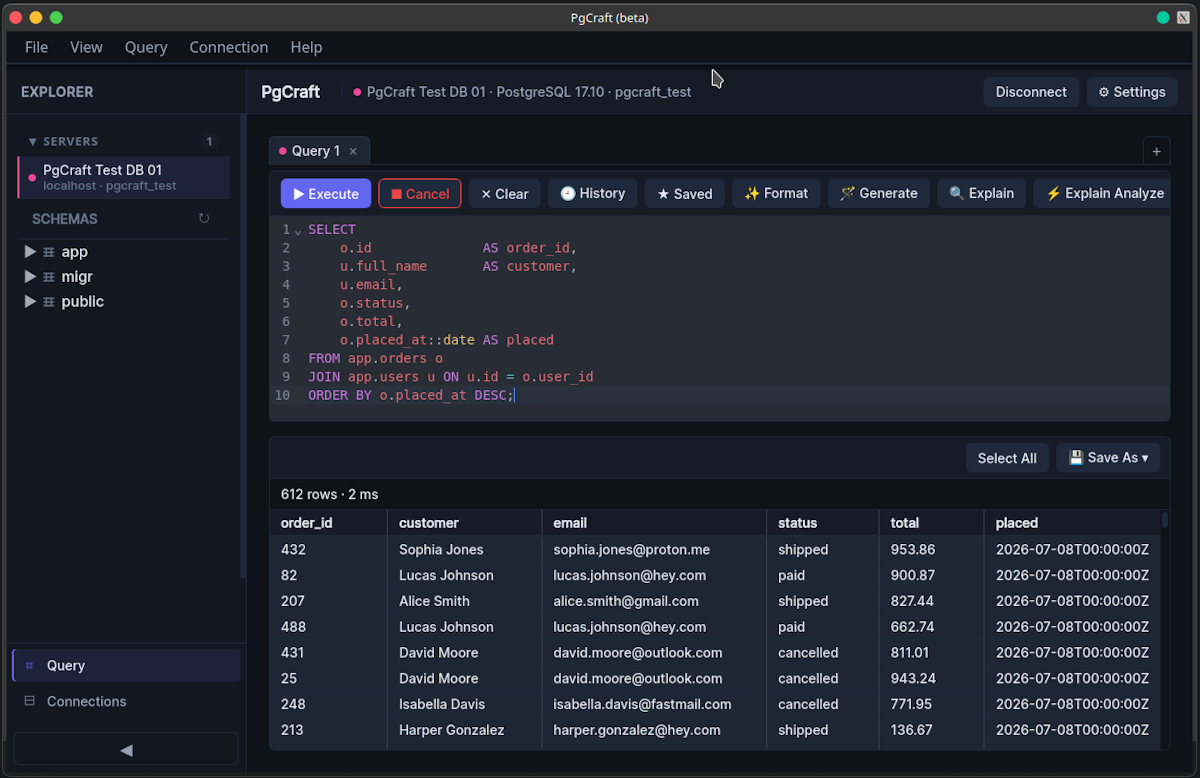This screenshot has height=778, width=1200.
Task: Expand the app schema
Action: tap(30, 252)
